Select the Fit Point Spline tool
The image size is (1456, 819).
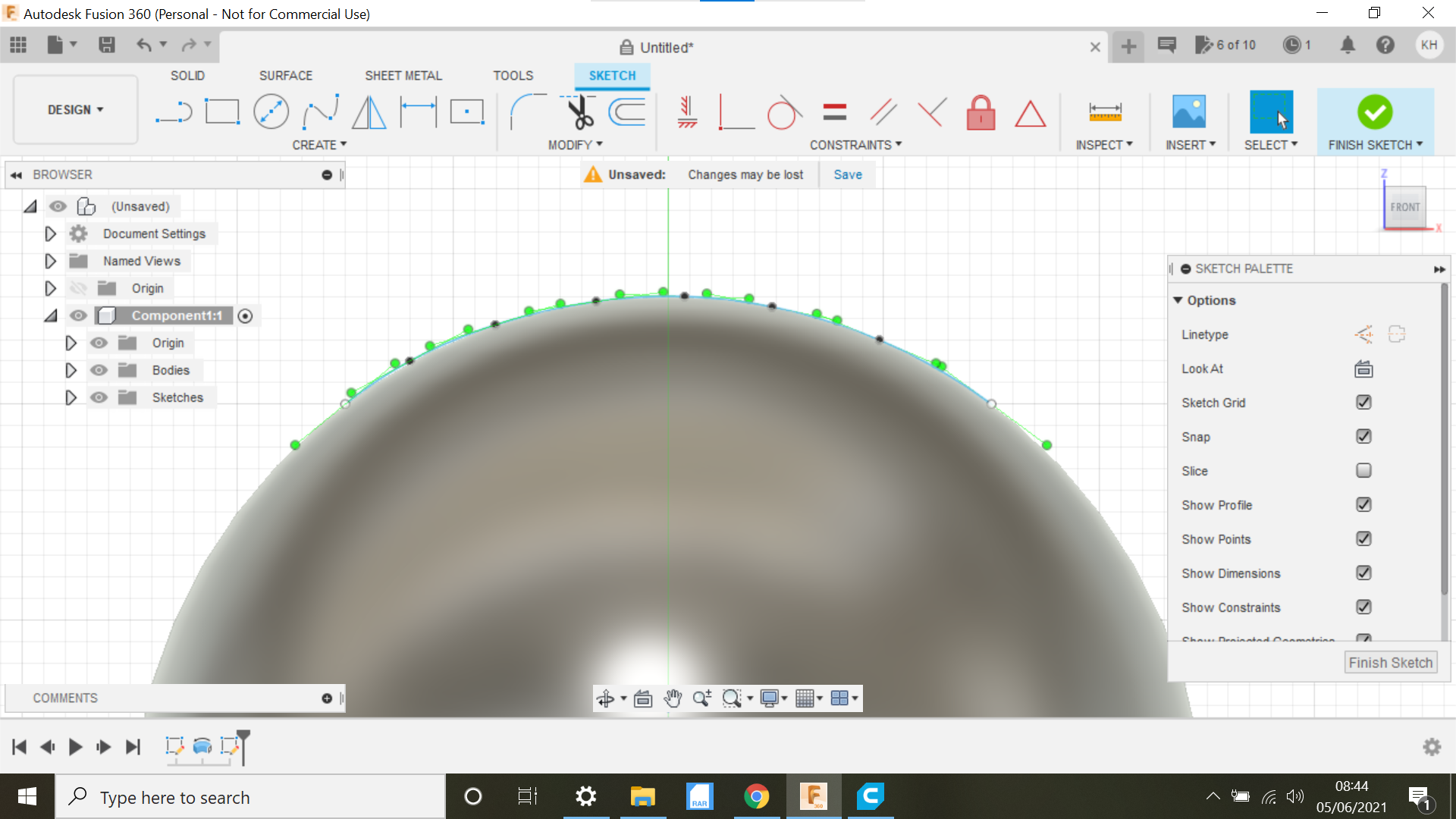[319, 111]
